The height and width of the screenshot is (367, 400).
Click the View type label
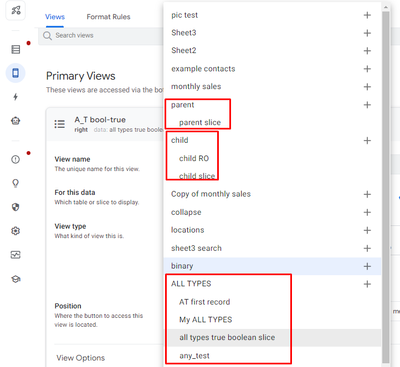(70, 226)
